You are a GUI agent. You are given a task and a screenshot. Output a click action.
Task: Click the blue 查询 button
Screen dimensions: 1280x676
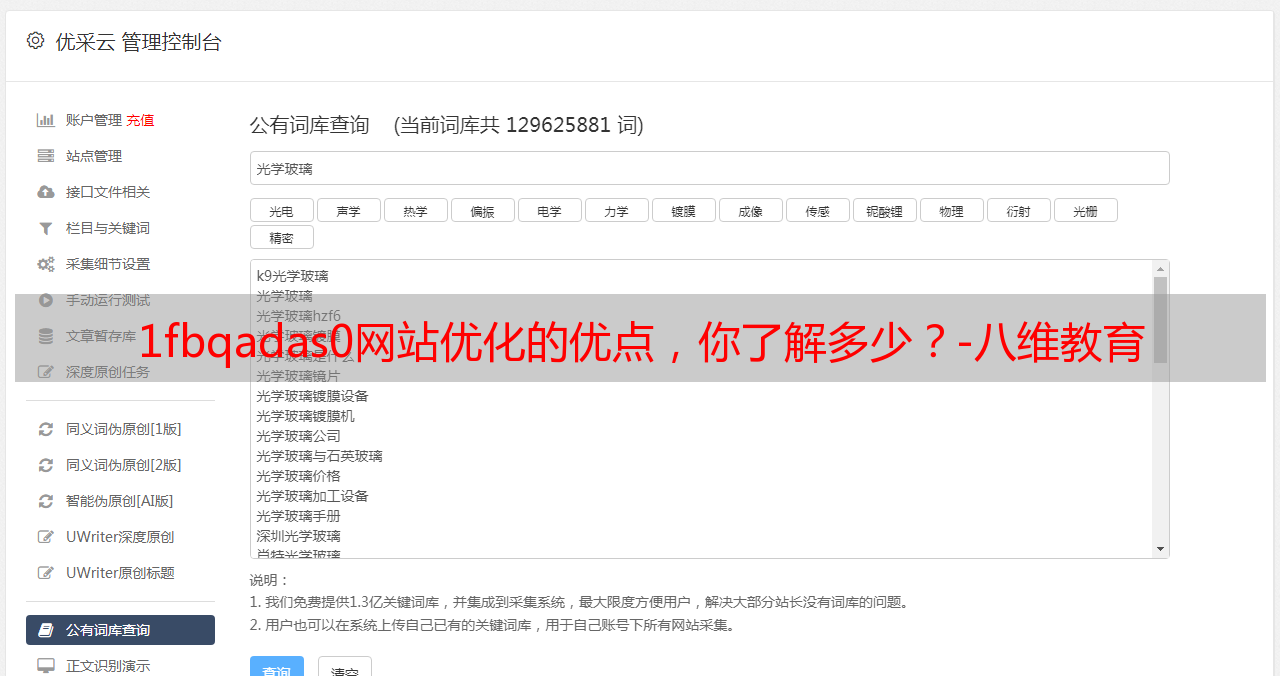[x=276, y=666]
